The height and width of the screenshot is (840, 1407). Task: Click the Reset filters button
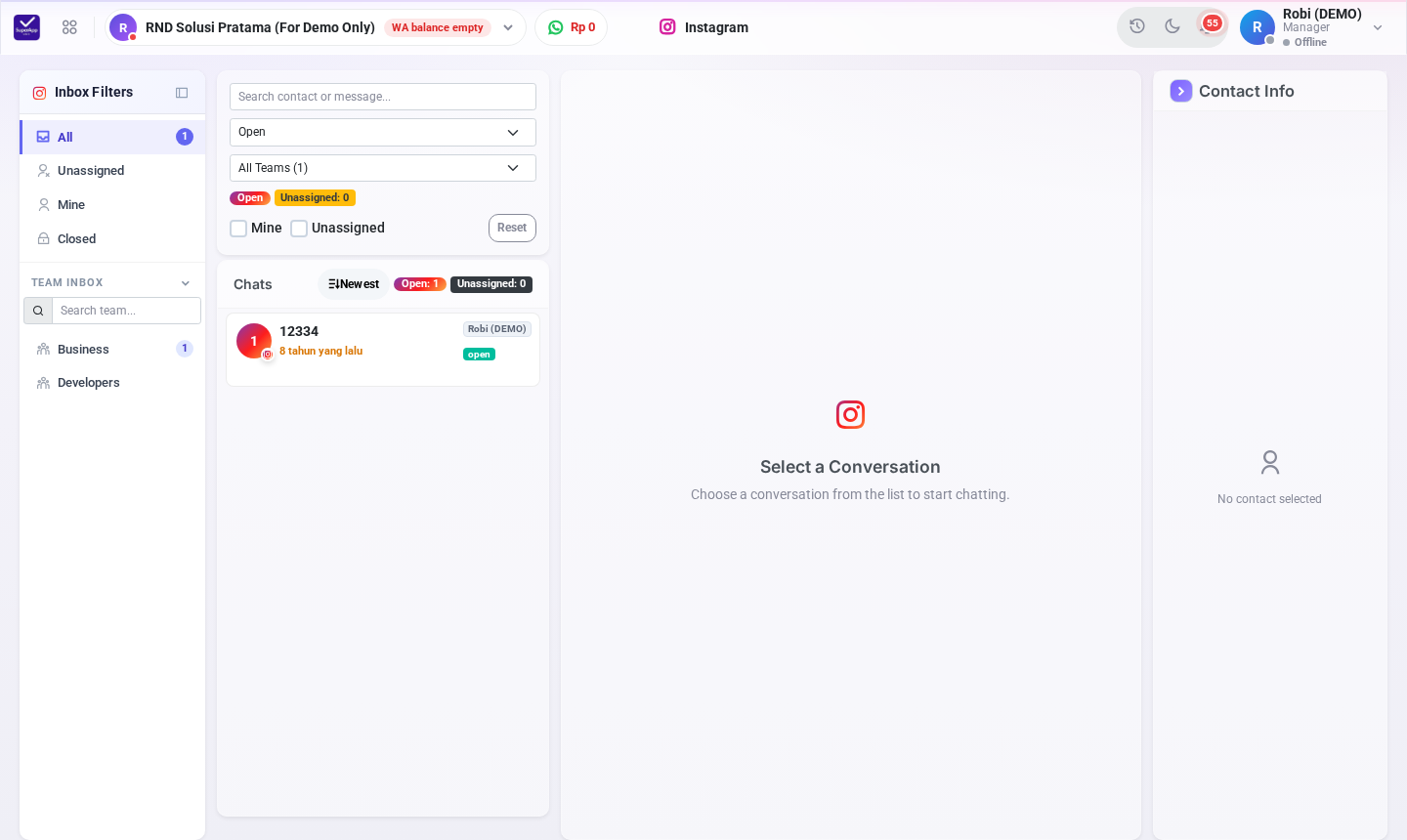(512, 228)
